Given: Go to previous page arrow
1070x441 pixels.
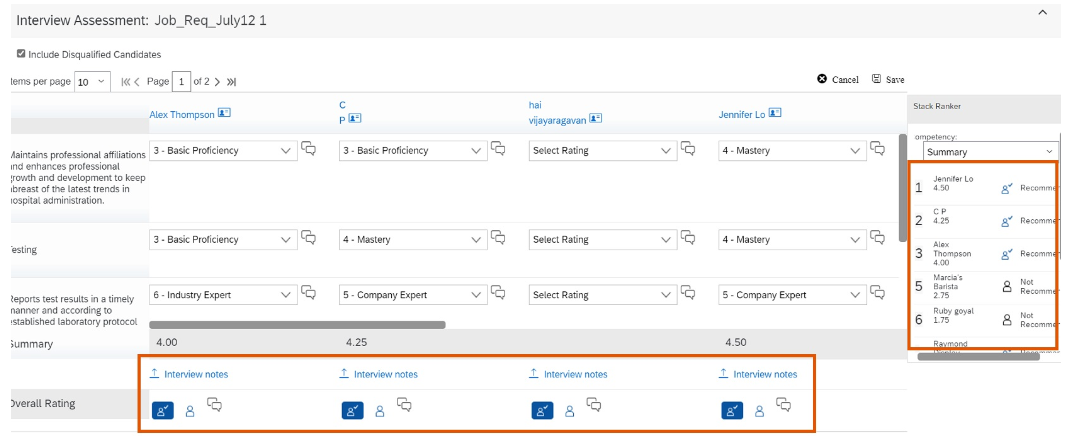Looking at the screenshot, I should point(136,82).
